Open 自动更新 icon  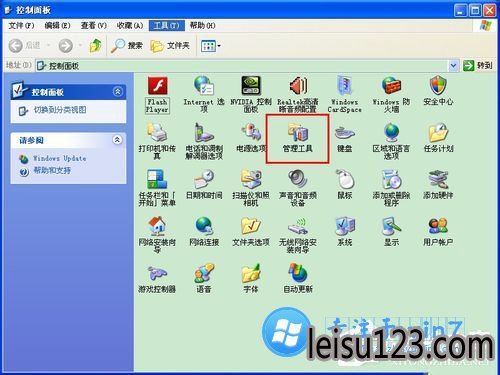(298, 273)
